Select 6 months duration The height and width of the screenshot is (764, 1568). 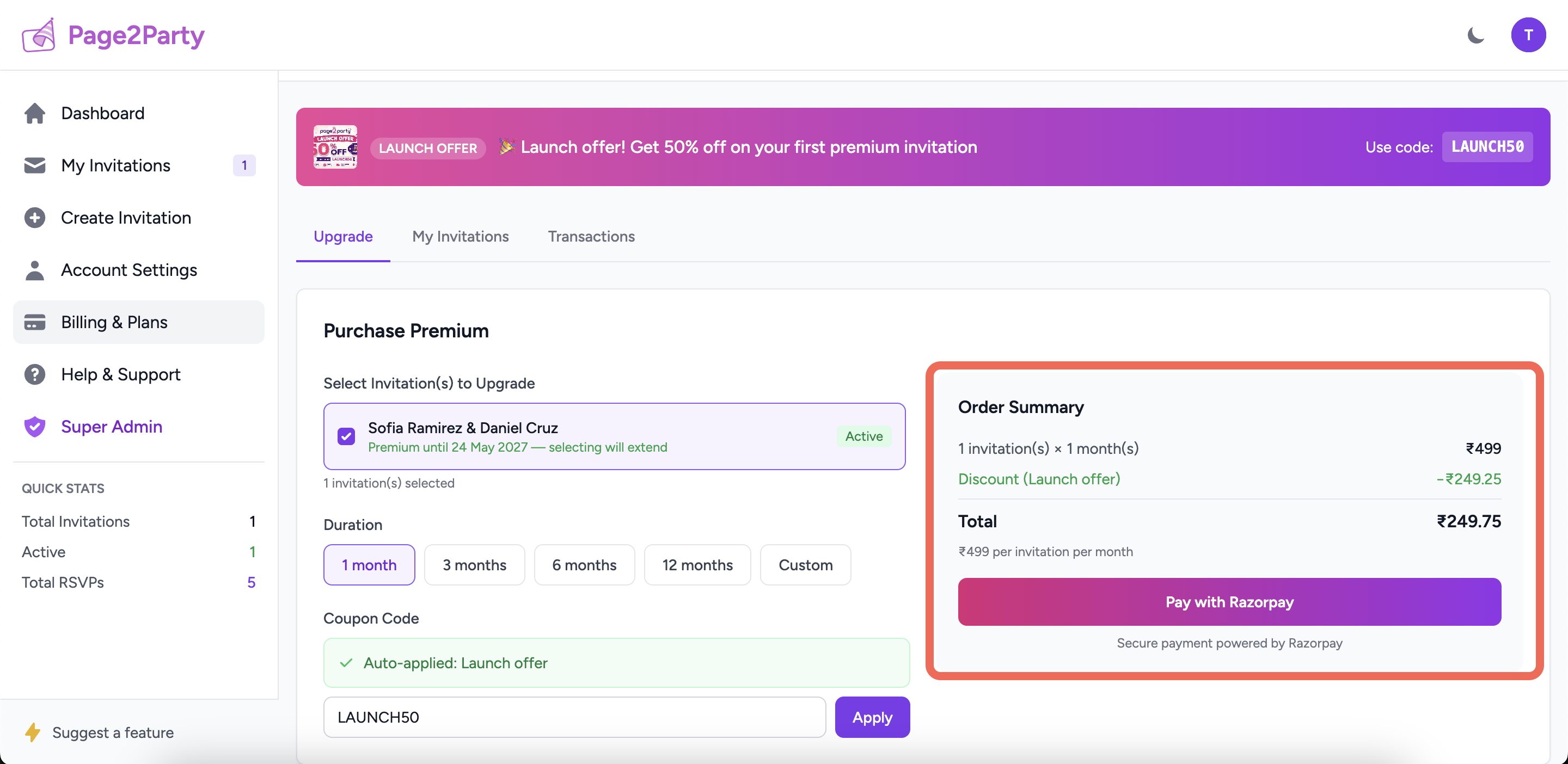click(584, 565)
